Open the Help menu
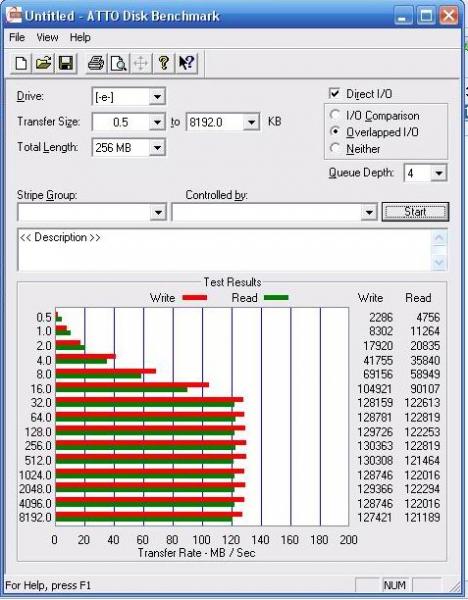The image size is (468, 600). (80, 38)
